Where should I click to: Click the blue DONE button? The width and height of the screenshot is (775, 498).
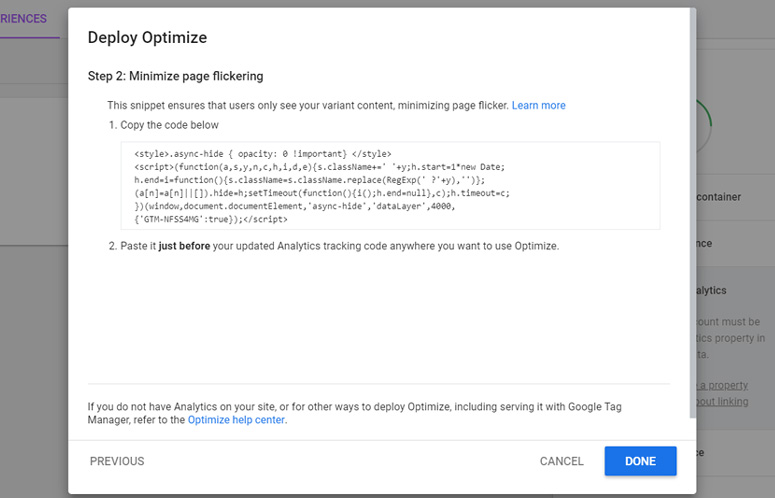640,461
